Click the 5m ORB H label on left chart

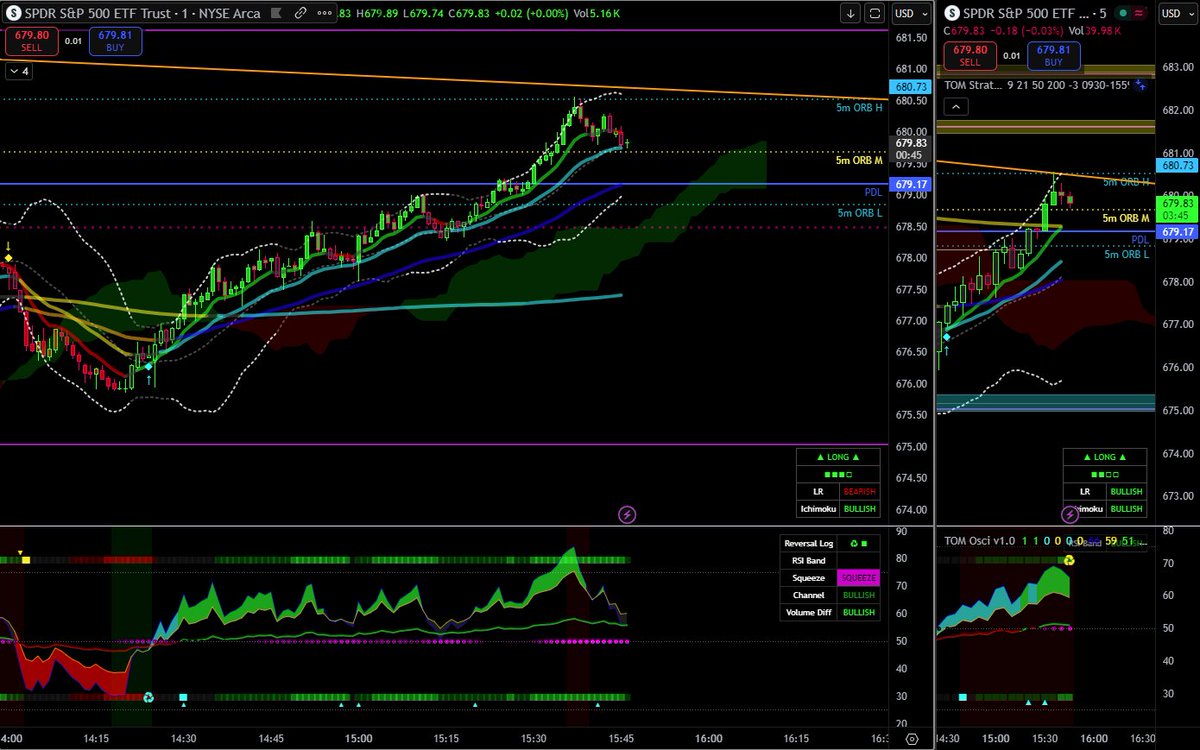pos(859,106)
